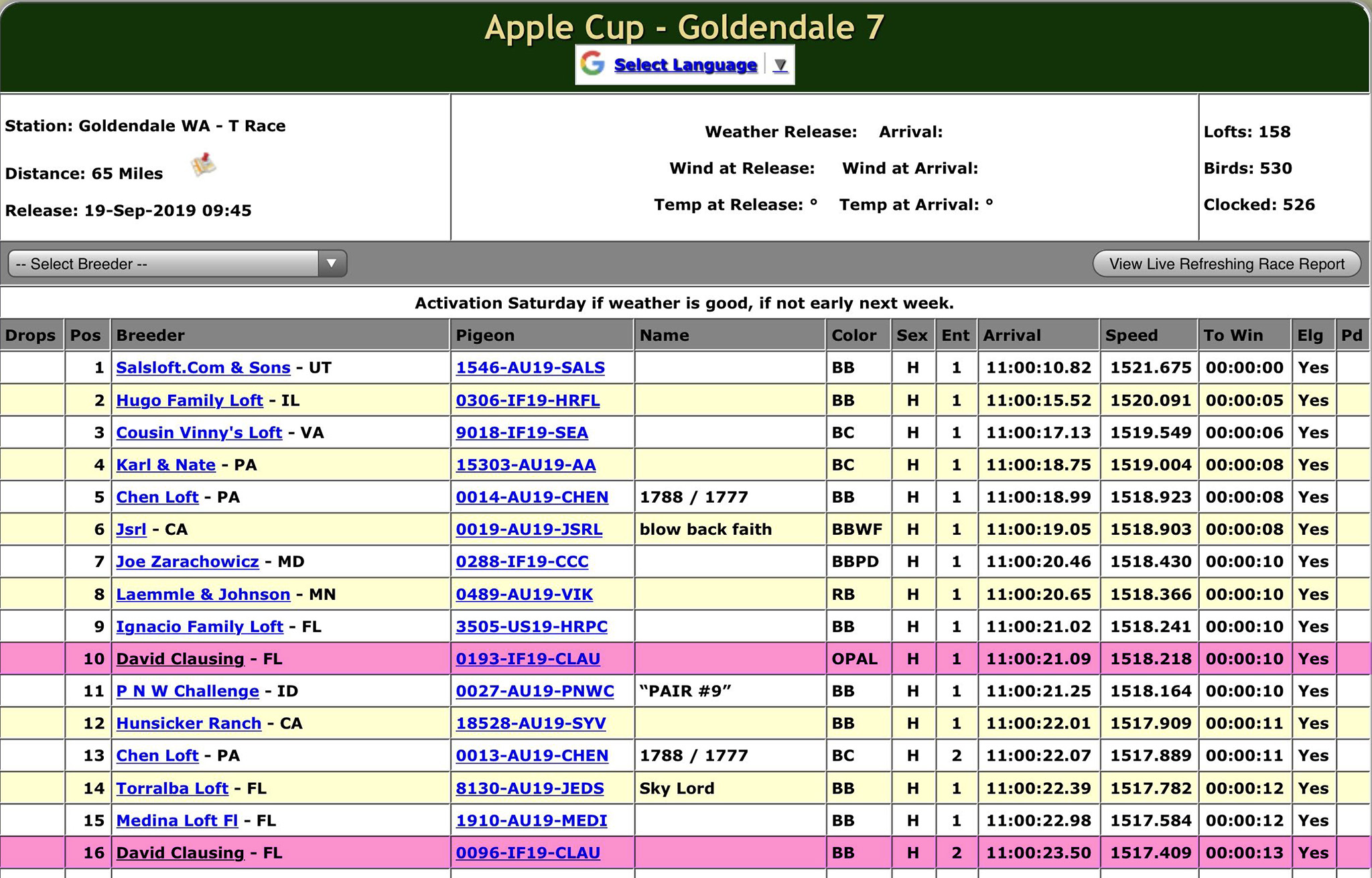The image size is (1372, 878).
Task: Click Jsrl breeder link
Action: [x=131, y=529]
